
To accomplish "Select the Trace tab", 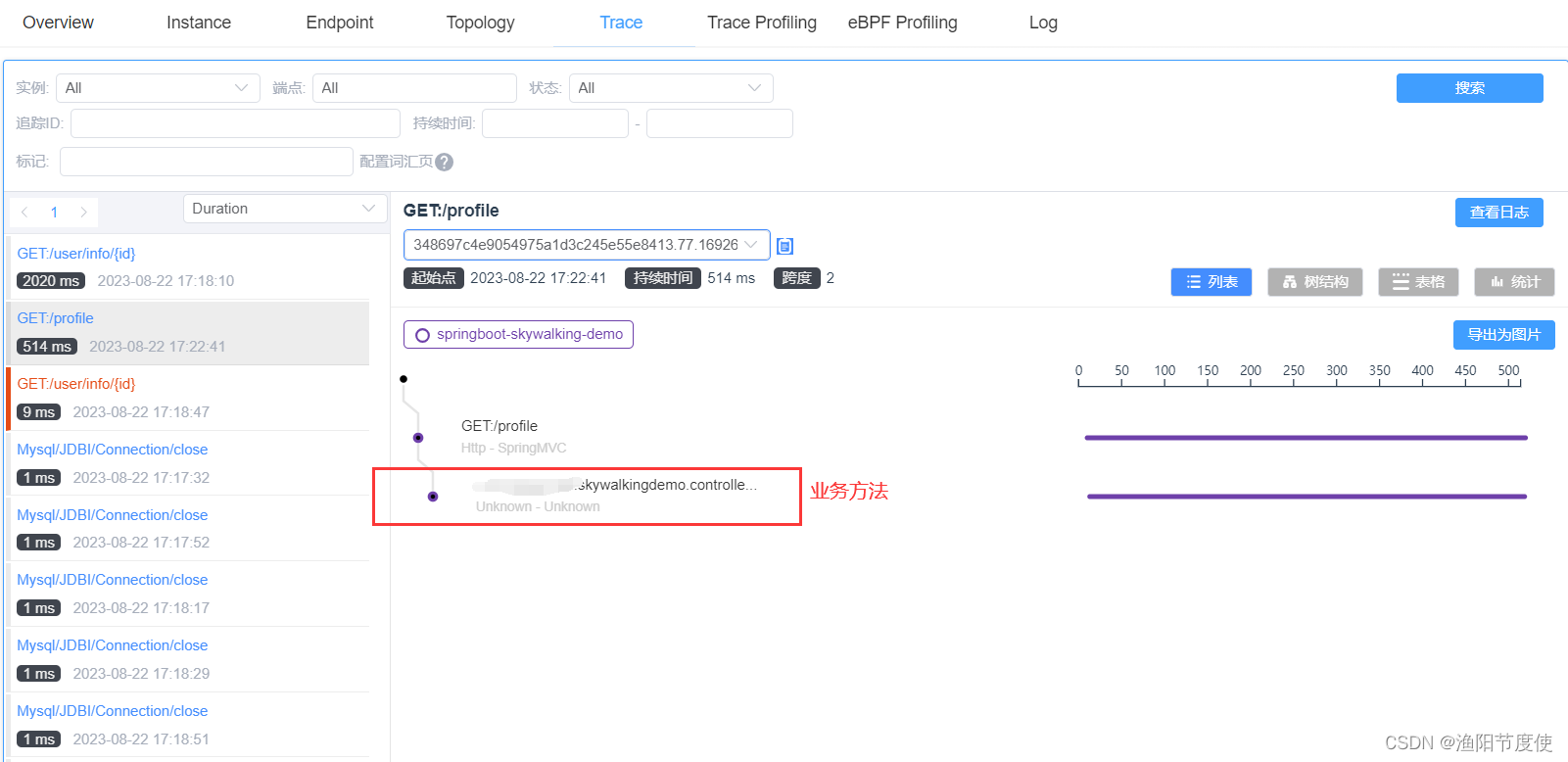I will (621, 23).
